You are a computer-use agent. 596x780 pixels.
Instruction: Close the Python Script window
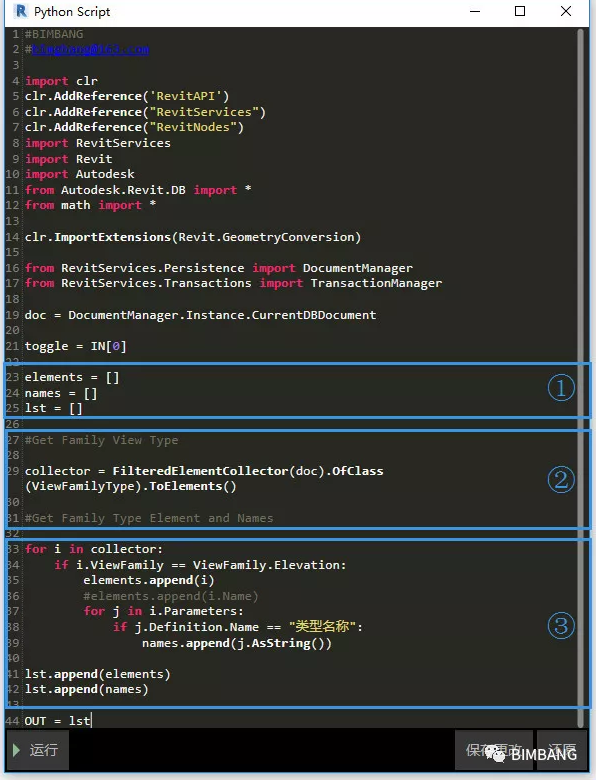[x=566, y=11]
